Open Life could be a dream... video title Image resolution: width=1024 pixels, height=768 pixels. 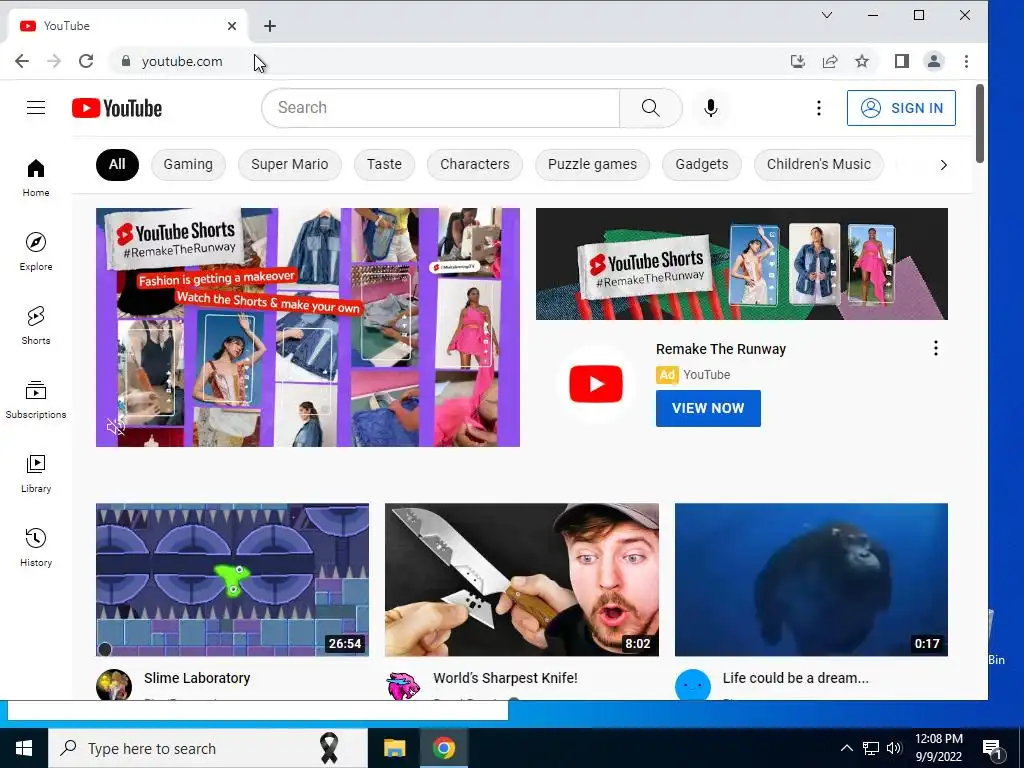click(795, 678)
